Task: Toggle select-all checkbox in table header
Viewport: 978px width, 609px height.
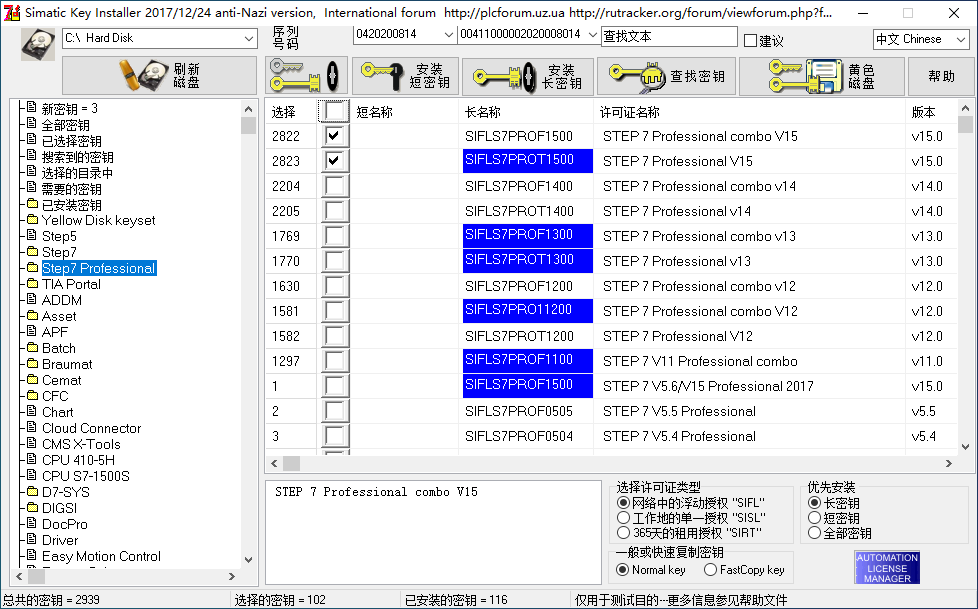Action: (x=334, y=112)
